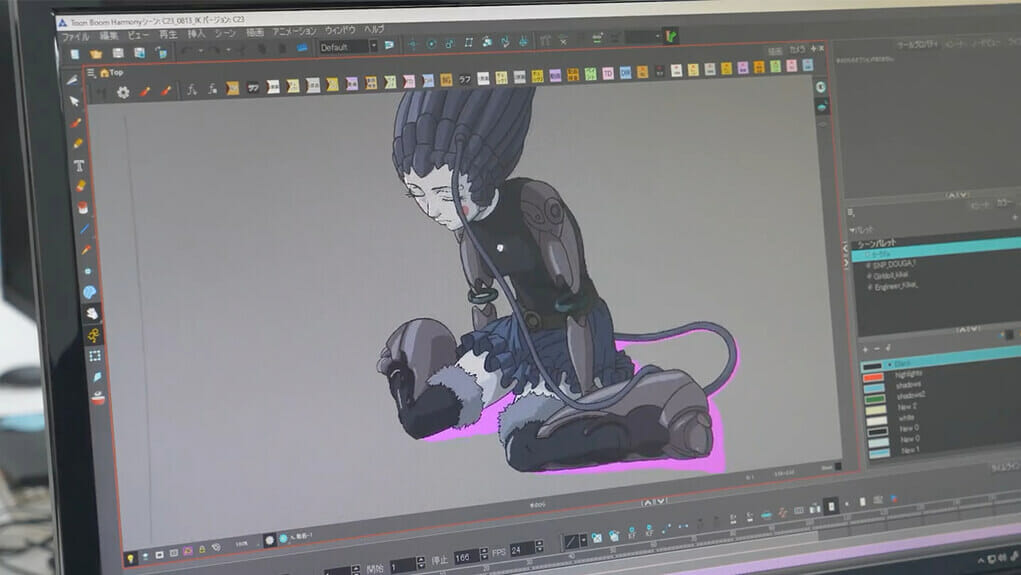Open the 編集 (Edit) menu
The image size is (1021, 575).
pos(108,36)
